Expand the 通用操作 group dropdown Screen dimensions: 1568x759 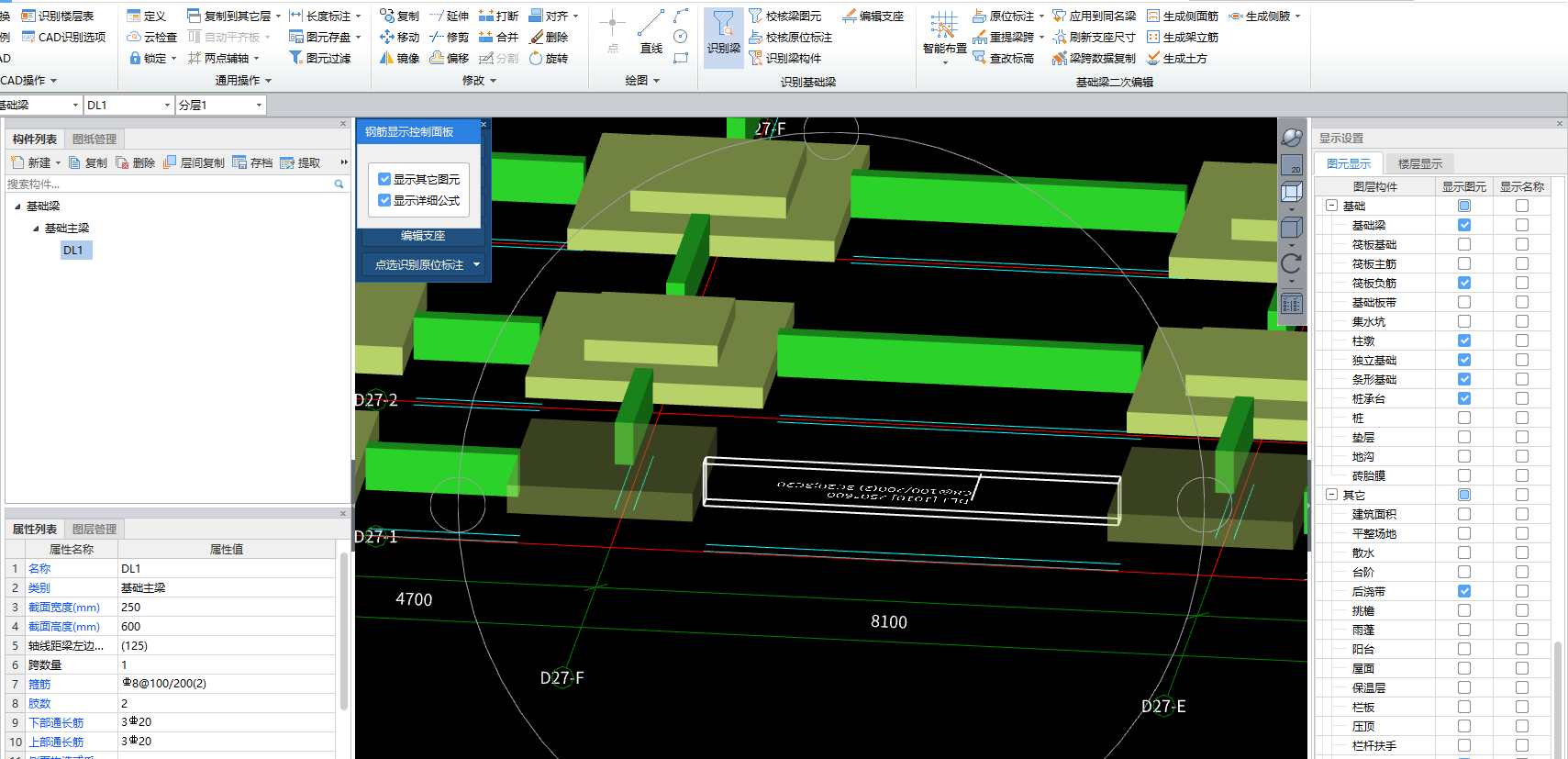tap(268, 81)
